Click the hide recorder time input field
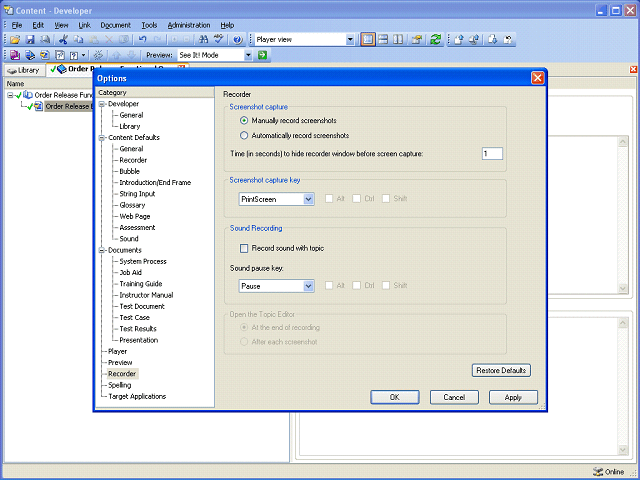The width and height of the screenshot is (640, 480). click(x=492, y=153)
